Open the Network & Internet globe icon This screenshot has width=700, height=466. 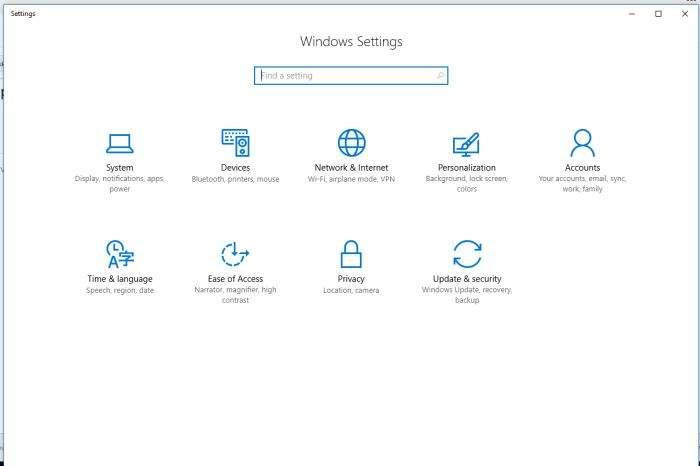pos(351,143)
